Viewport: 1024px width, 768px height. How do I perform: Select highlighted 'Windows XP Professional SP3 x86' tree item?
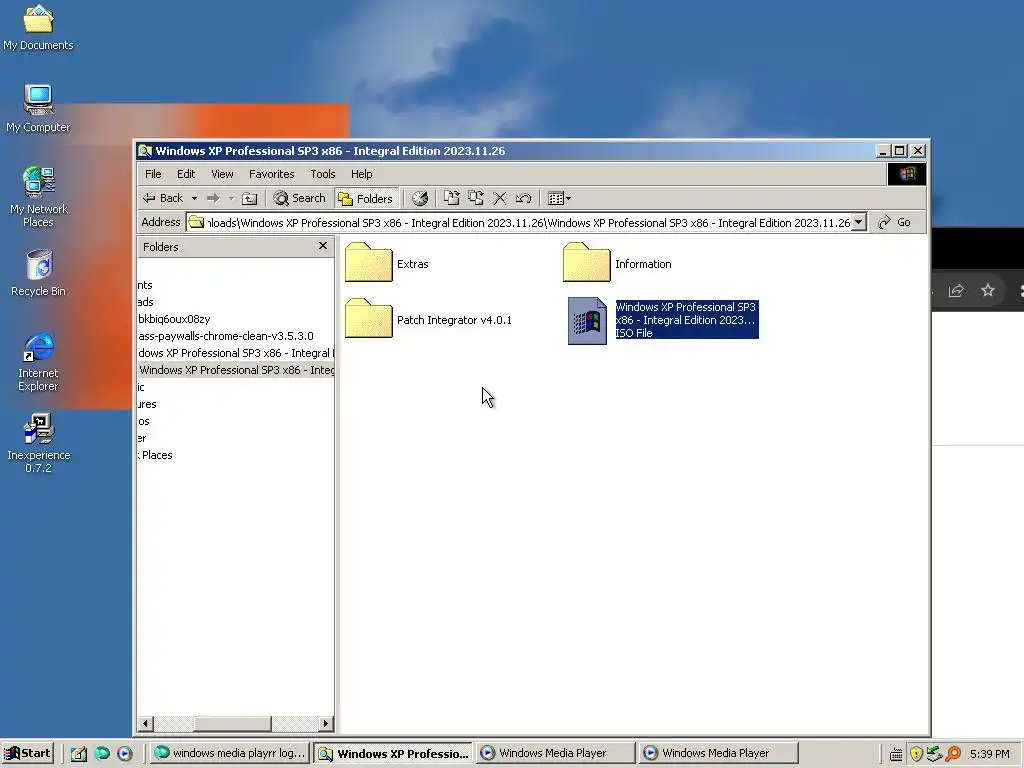pos(236,370)
